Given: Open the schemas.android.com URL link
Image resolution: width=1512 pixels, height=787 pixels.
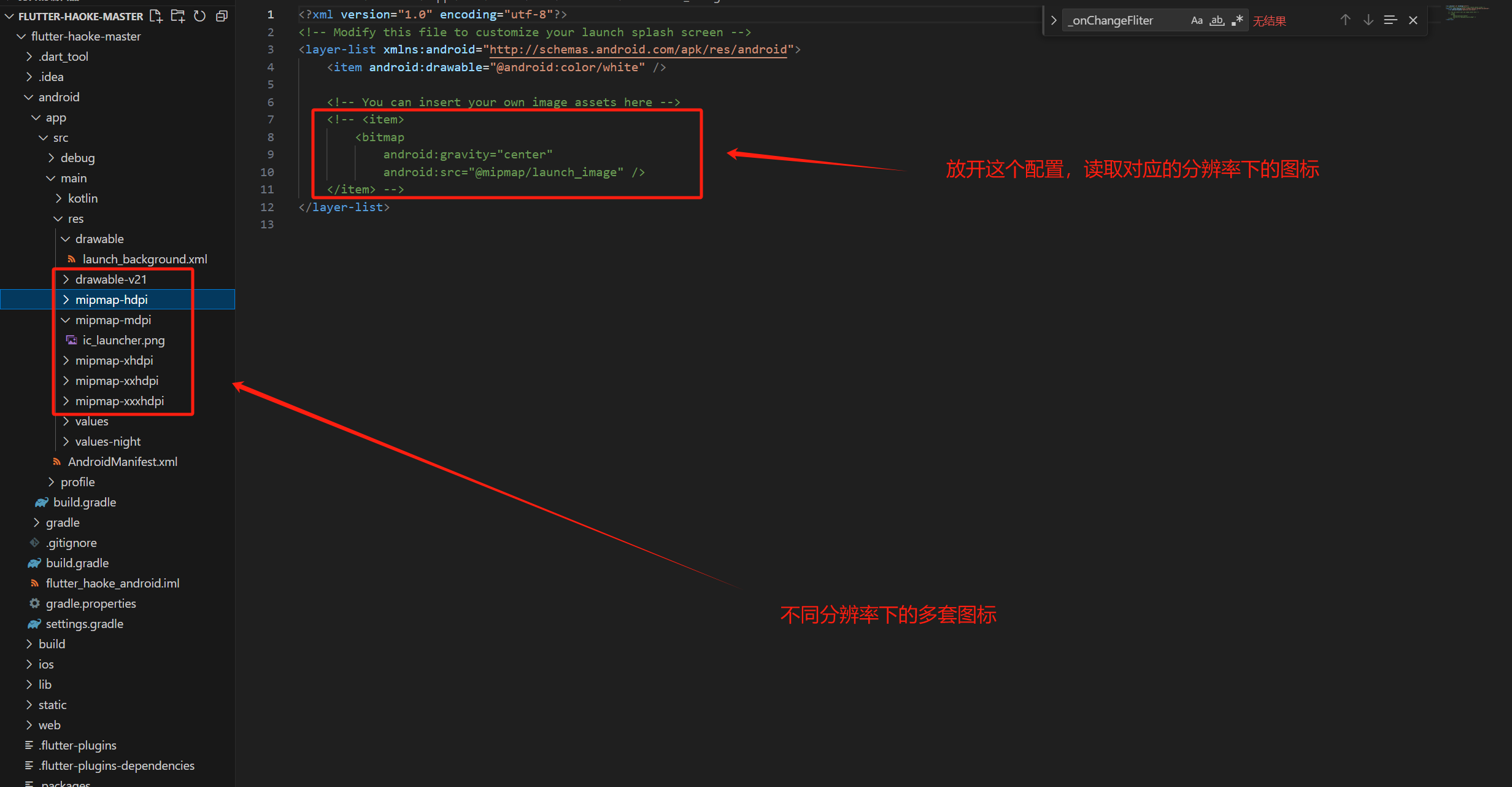Looking at the screenshot, I should tap(638, 49).
